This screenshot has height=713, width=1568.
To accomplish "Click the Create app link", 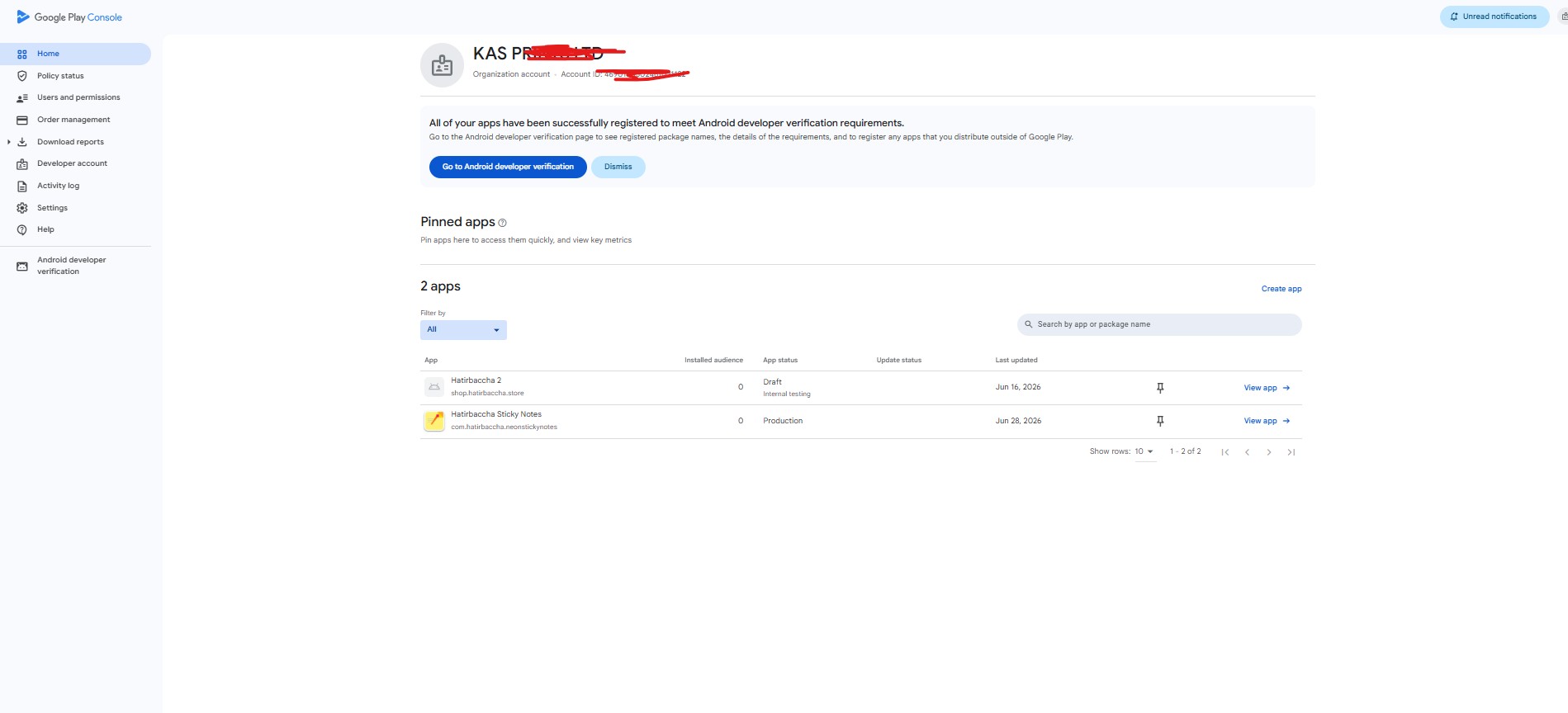I will (1281, 289).
